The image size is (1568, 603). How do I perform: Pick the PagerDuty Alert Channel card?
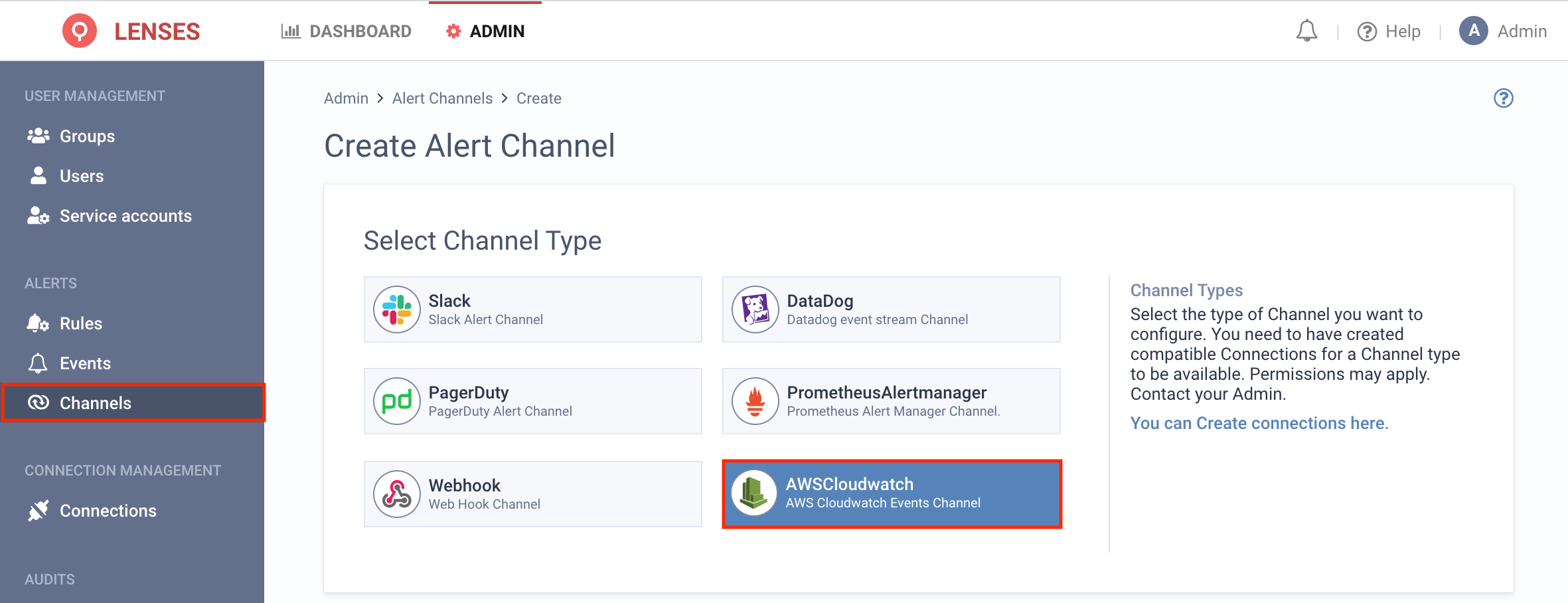532,401
